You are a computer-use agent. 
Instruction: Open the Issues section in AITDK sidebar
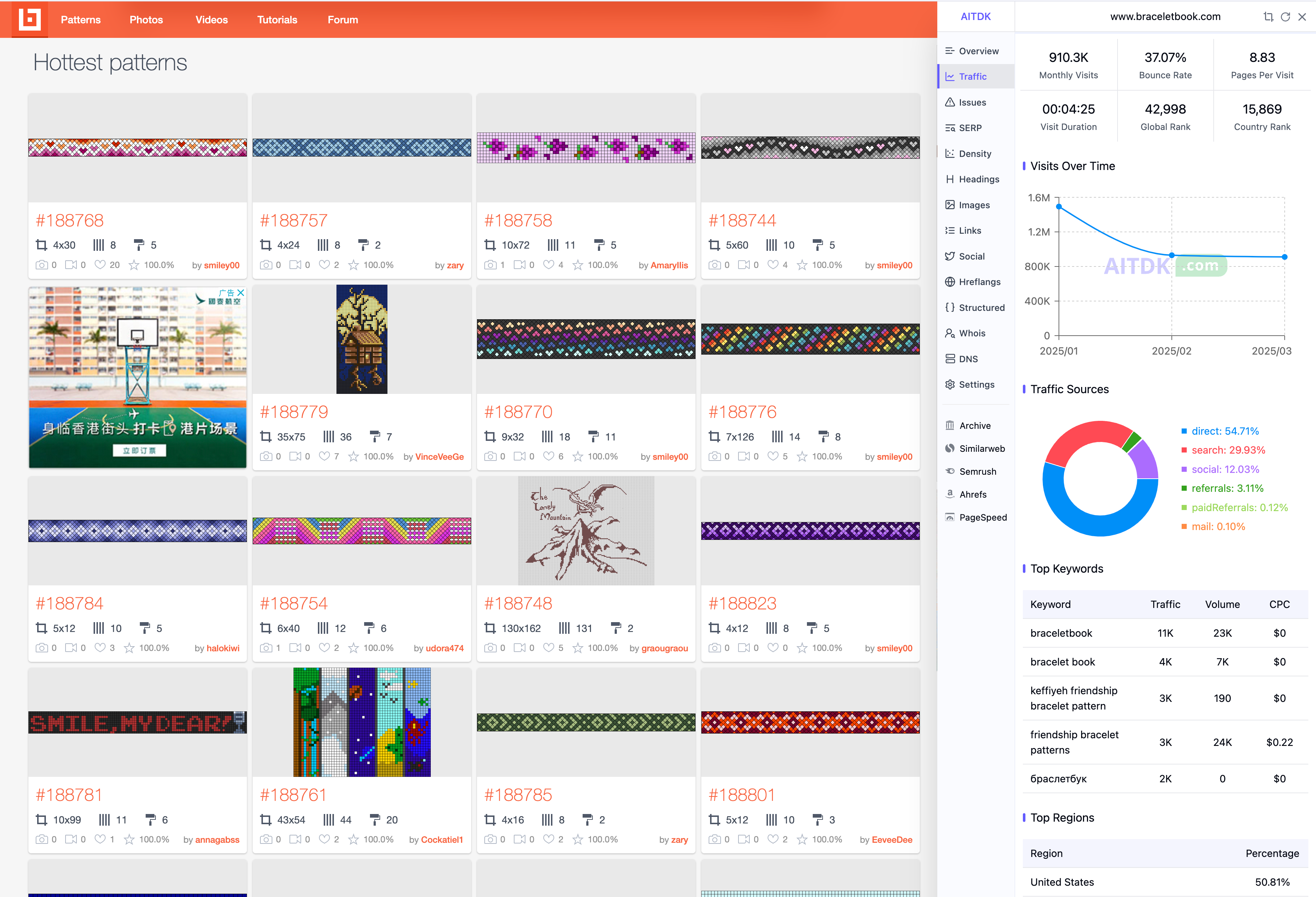(x=972, y=102)
